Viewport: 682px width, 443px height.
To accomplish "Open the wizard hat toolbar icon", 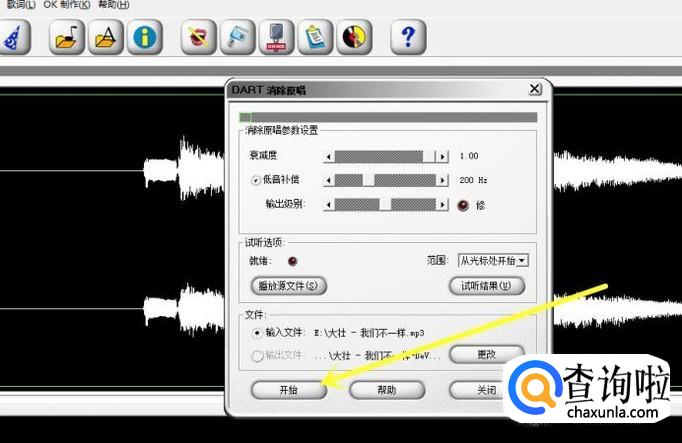I will [14, 37].
